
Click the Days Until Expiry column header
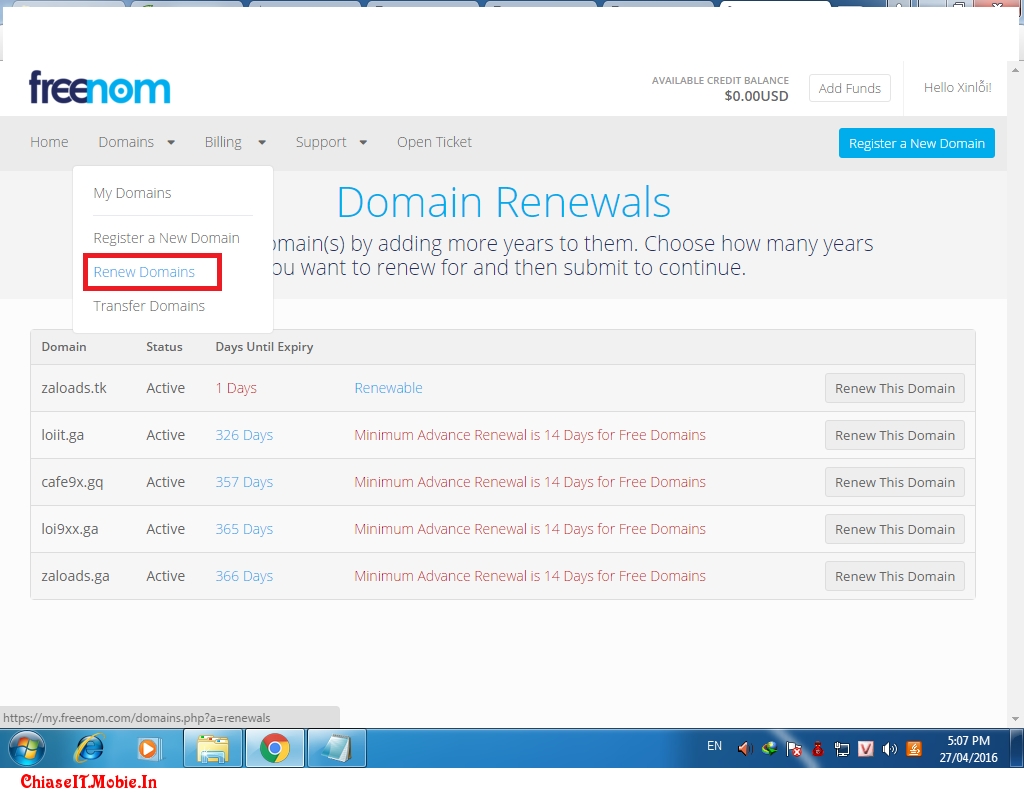coord(264,347)
